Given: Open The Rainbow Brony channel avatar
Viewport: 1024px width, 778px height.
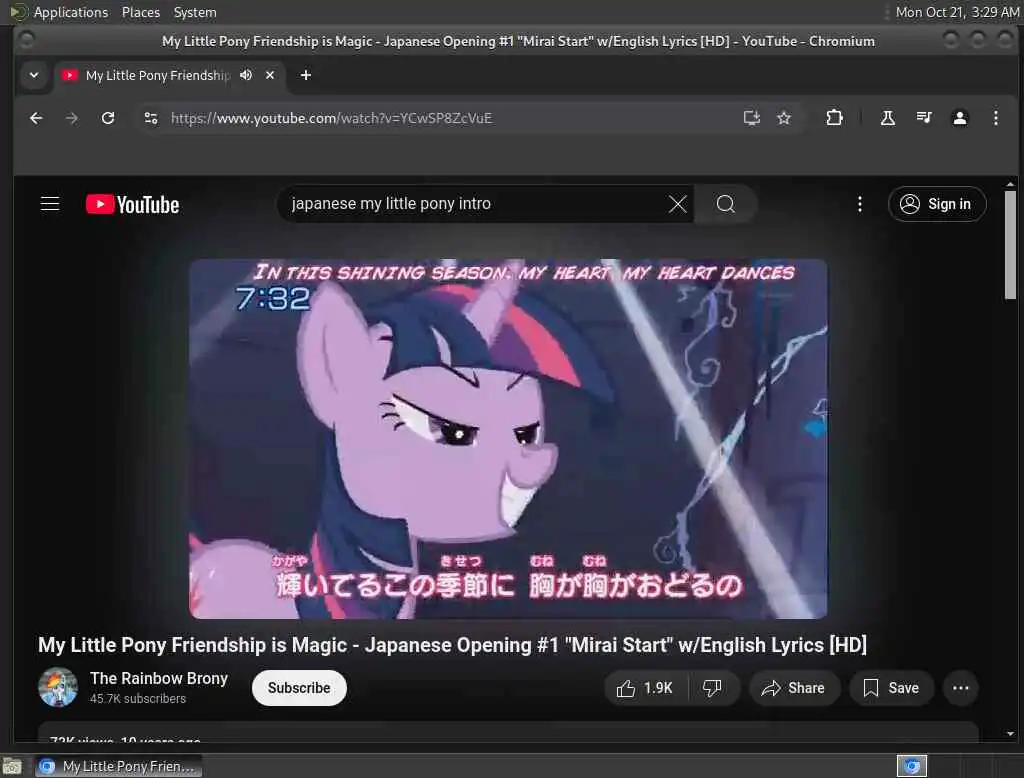Looking at the screenshot, I should 58,687.
